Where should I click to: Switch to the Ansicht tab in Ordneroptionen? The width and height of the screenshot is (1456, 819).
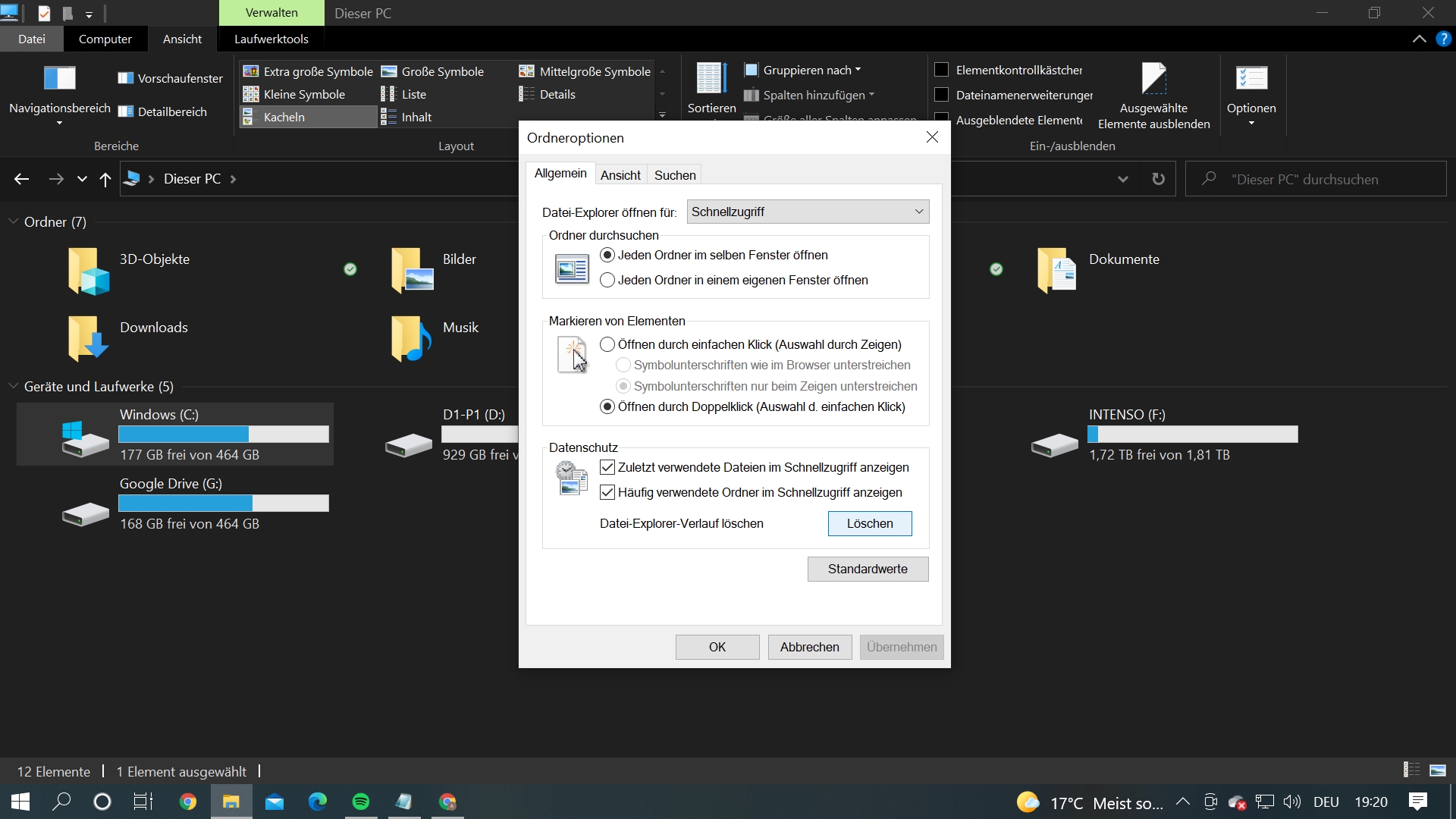tap(620, 174)
